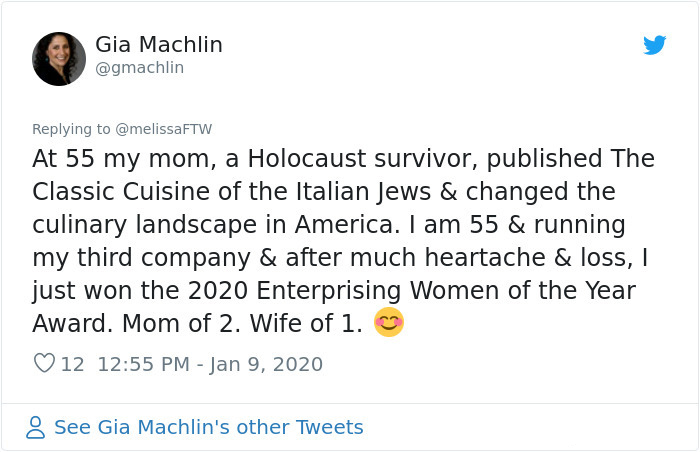
Task: Open the @gmachlin handle
Action: (139, 68)
